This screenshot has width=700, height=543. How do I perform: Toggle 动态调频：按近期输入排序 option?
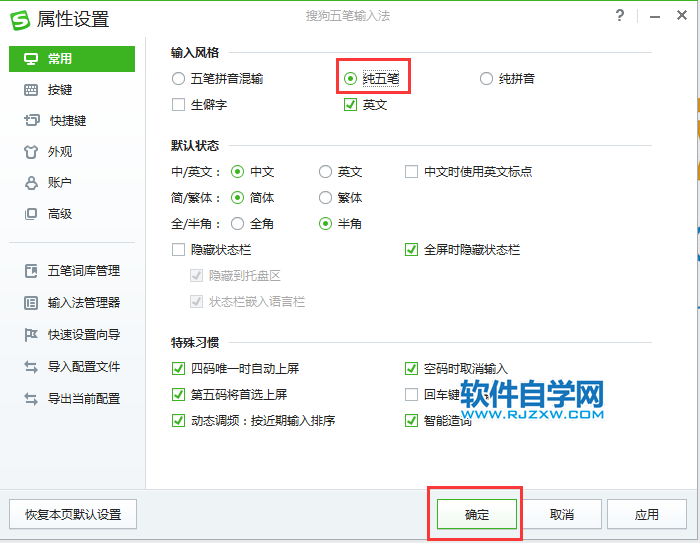[x=179, y=421]
